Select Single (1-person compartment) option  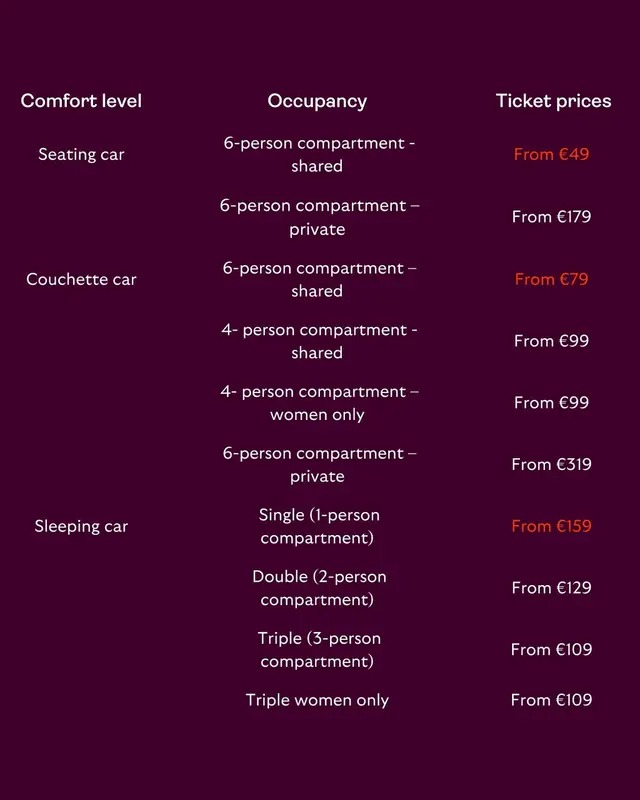[x=318, y=527]
